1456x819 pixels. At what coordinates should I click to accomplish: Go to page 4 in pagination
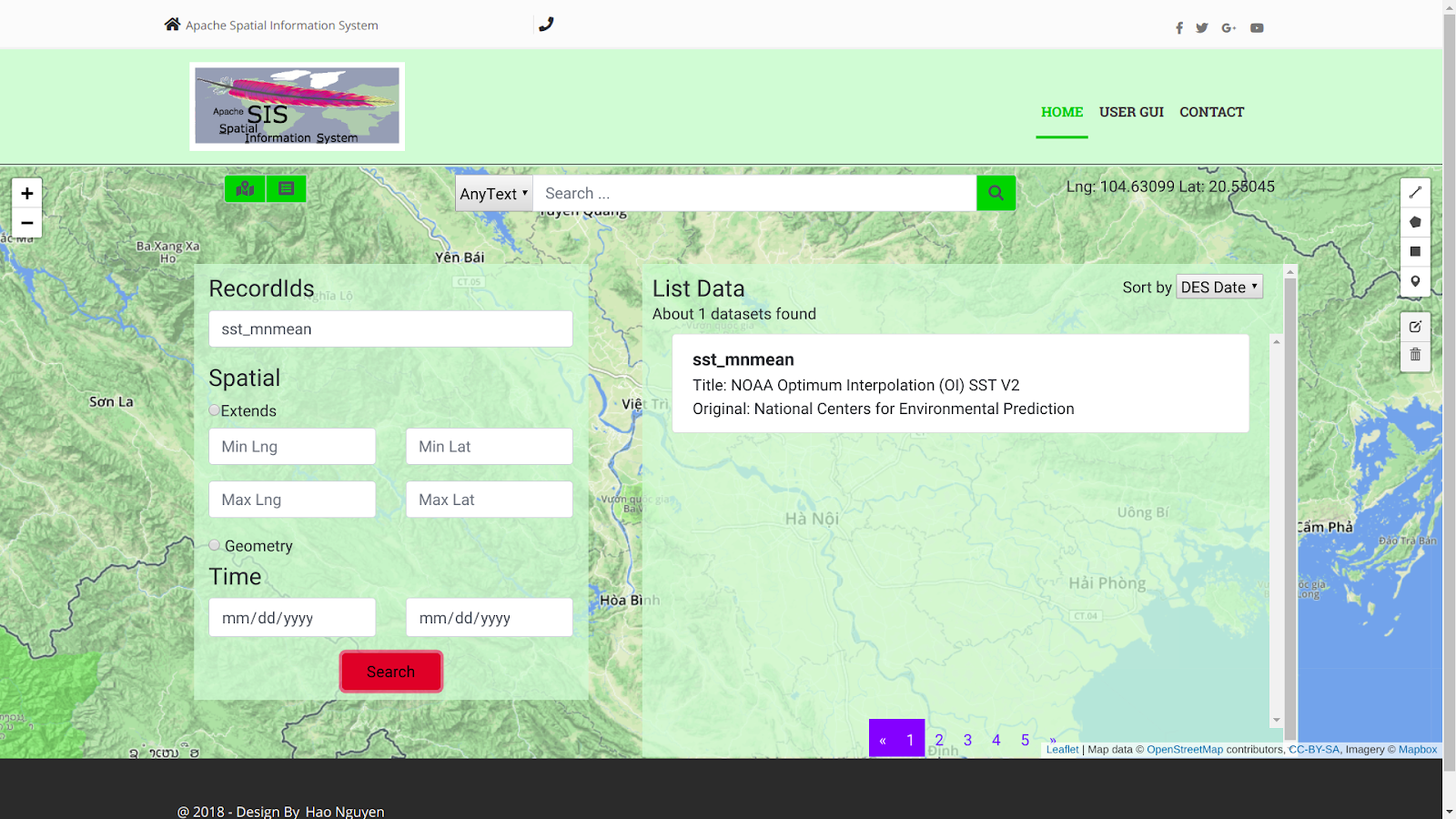point(996,740)
